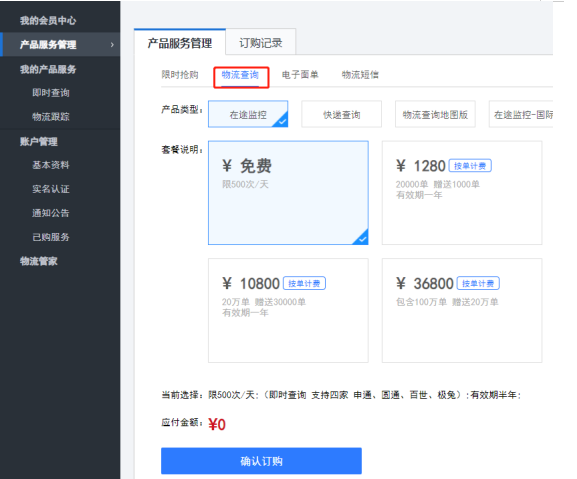
Task: Select the ¥1280 plan card
Action: [462, 192]
